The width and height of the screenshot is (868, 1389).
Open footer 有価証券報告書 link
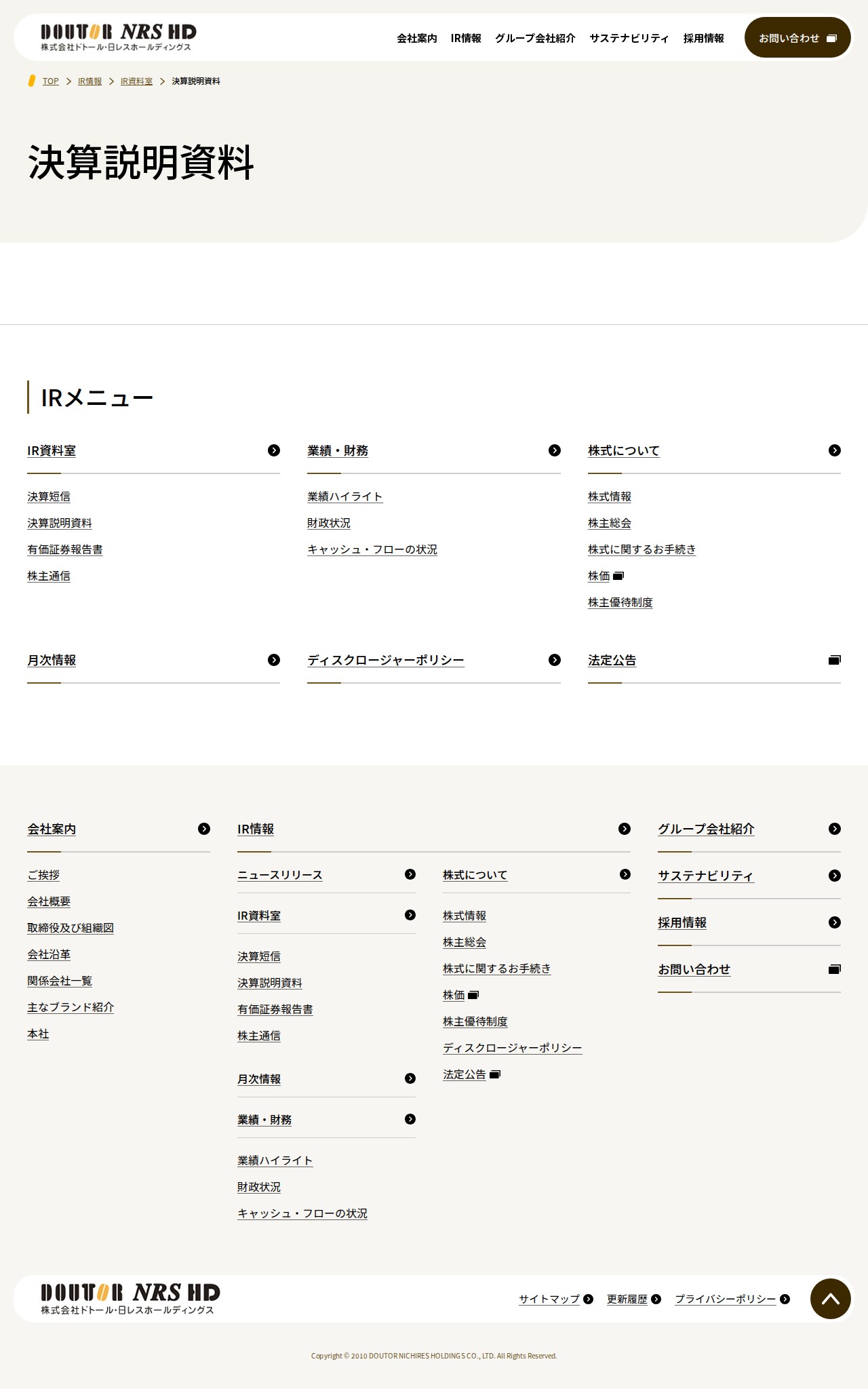(x=275, y=1009)
